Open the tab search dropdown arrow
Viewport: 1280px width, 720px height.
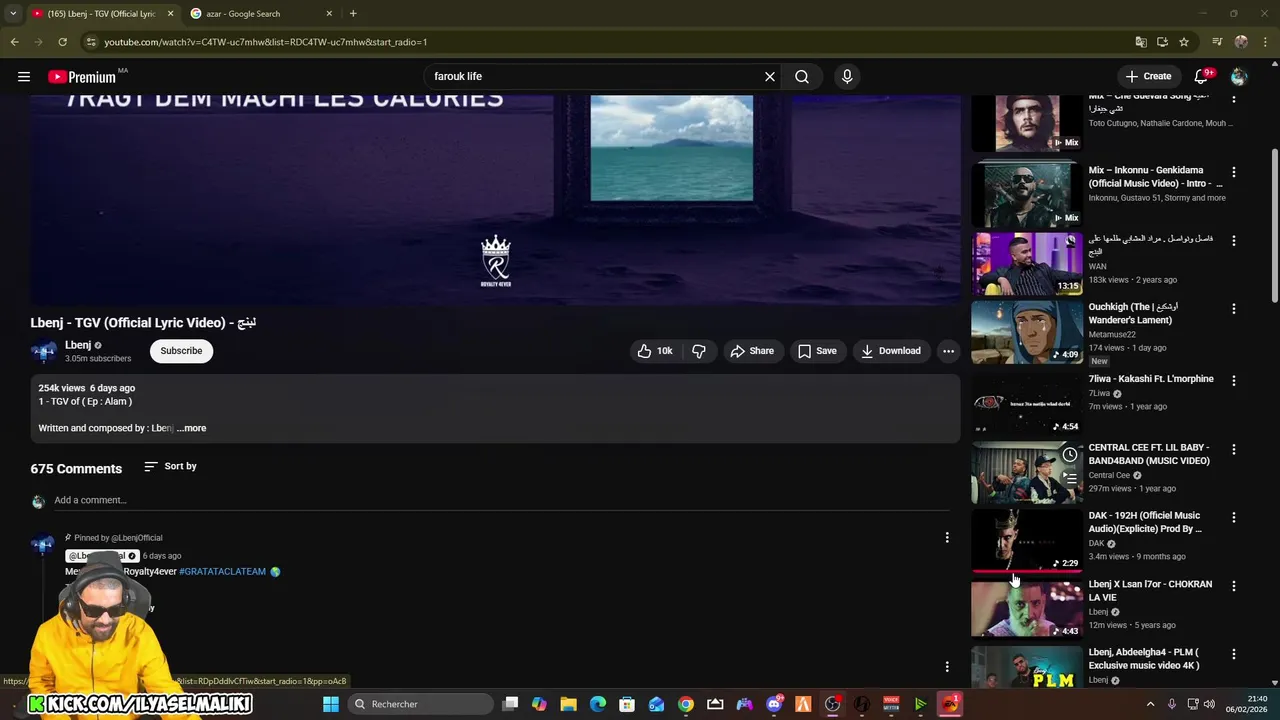click(x=12, y=14)
